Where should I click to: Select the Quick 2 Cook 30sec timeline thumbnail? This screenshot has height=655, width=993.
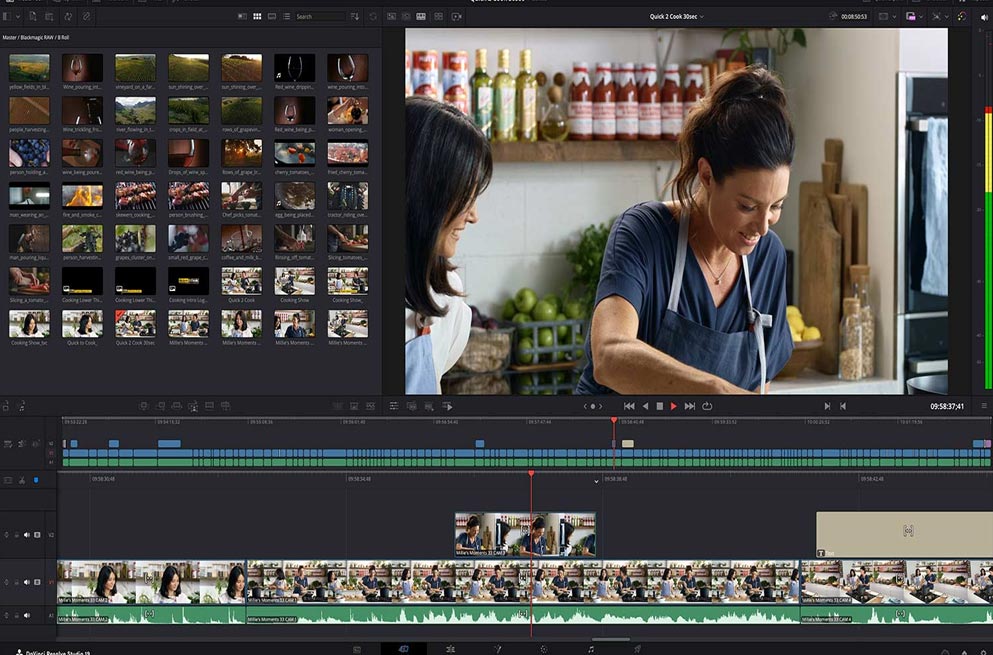(136, 324)
